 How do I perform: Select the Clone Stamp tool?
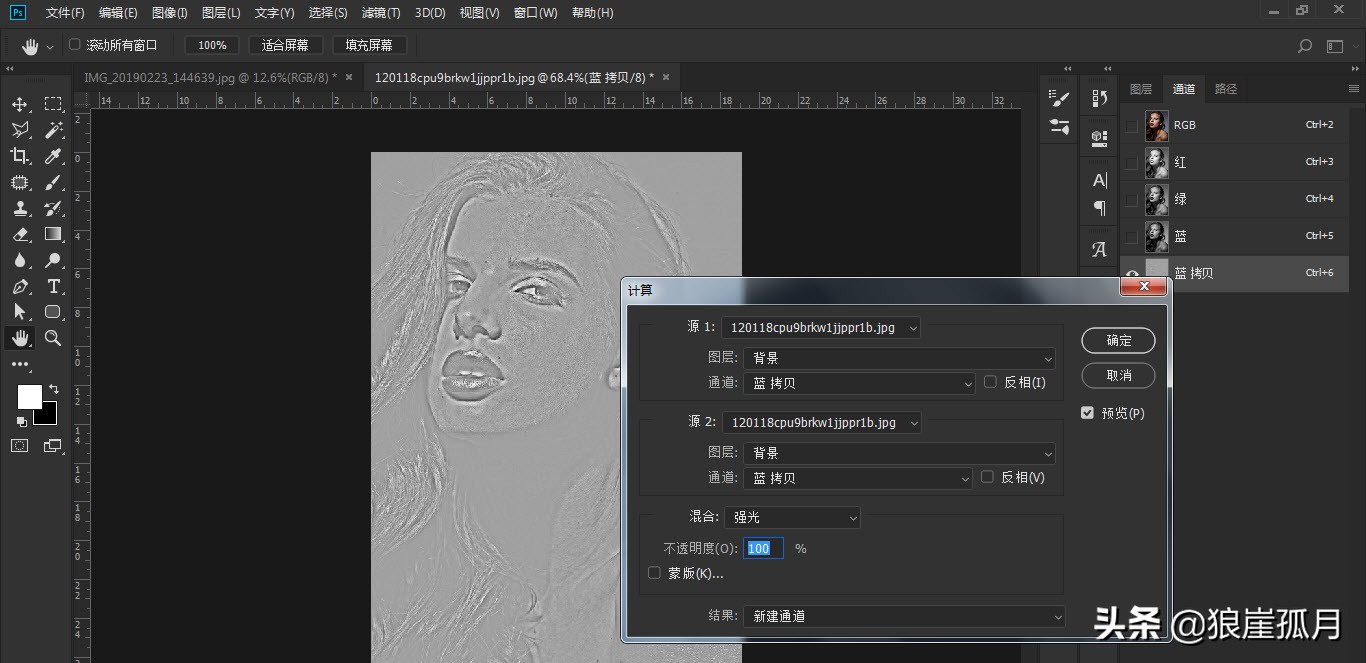tap(20, 208)
